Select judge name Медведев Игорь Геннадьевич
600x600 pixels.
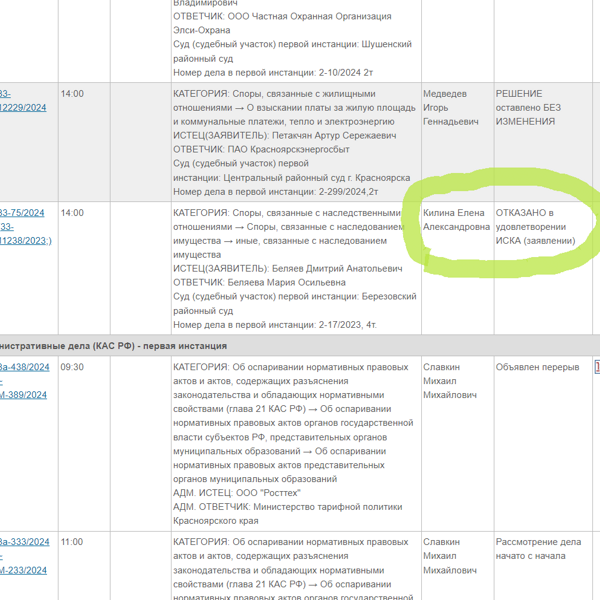451,108
